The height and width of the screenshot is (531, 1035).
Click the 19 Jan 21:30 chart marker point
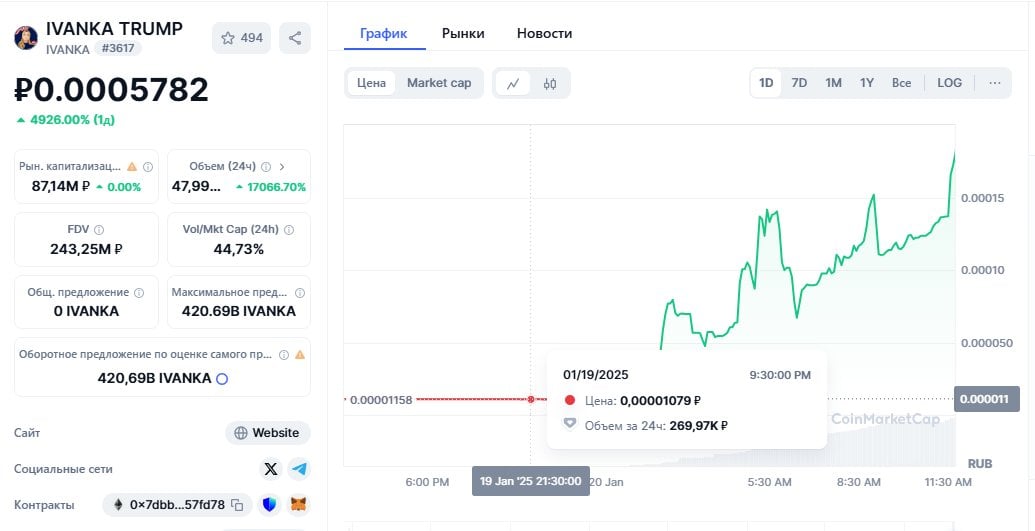click(x=531, y=399)
